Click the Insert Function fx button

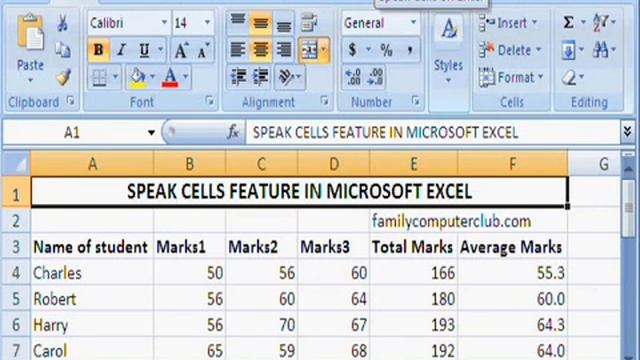233,132
